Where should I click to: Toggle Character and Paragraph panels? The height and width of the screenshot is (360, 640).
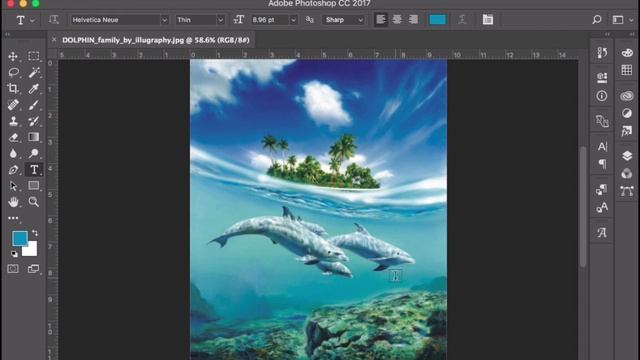488,20
